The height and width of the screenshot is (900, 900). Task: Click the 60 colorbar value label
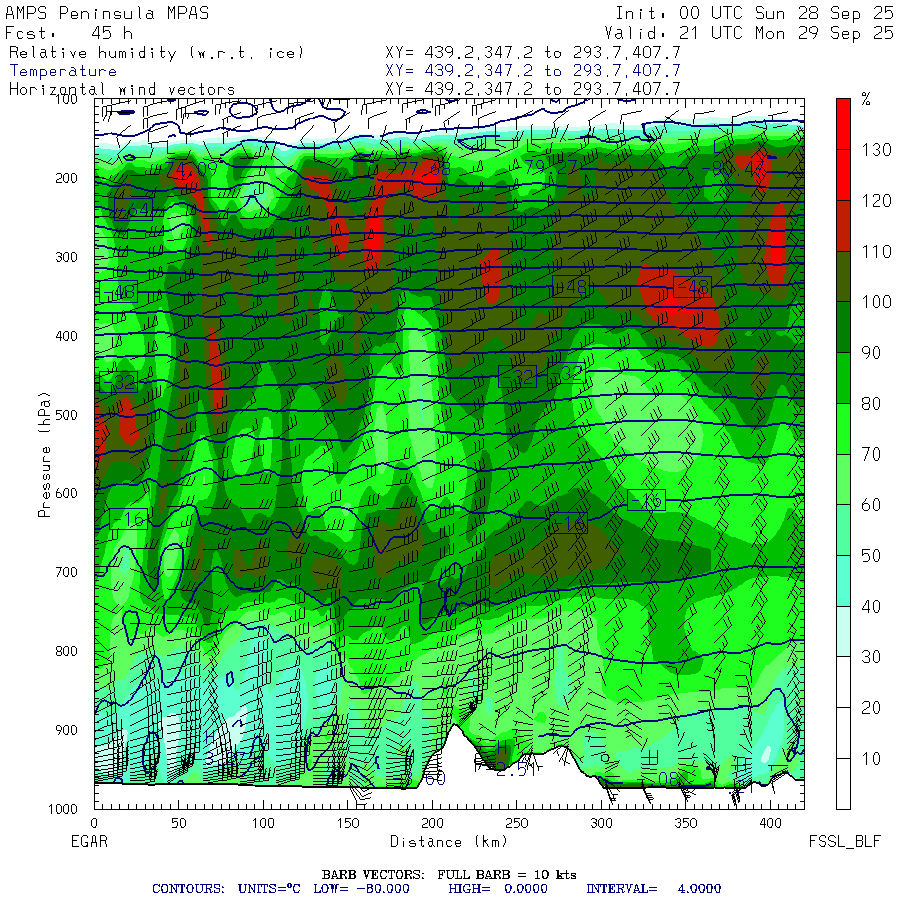tap(871, 505)
